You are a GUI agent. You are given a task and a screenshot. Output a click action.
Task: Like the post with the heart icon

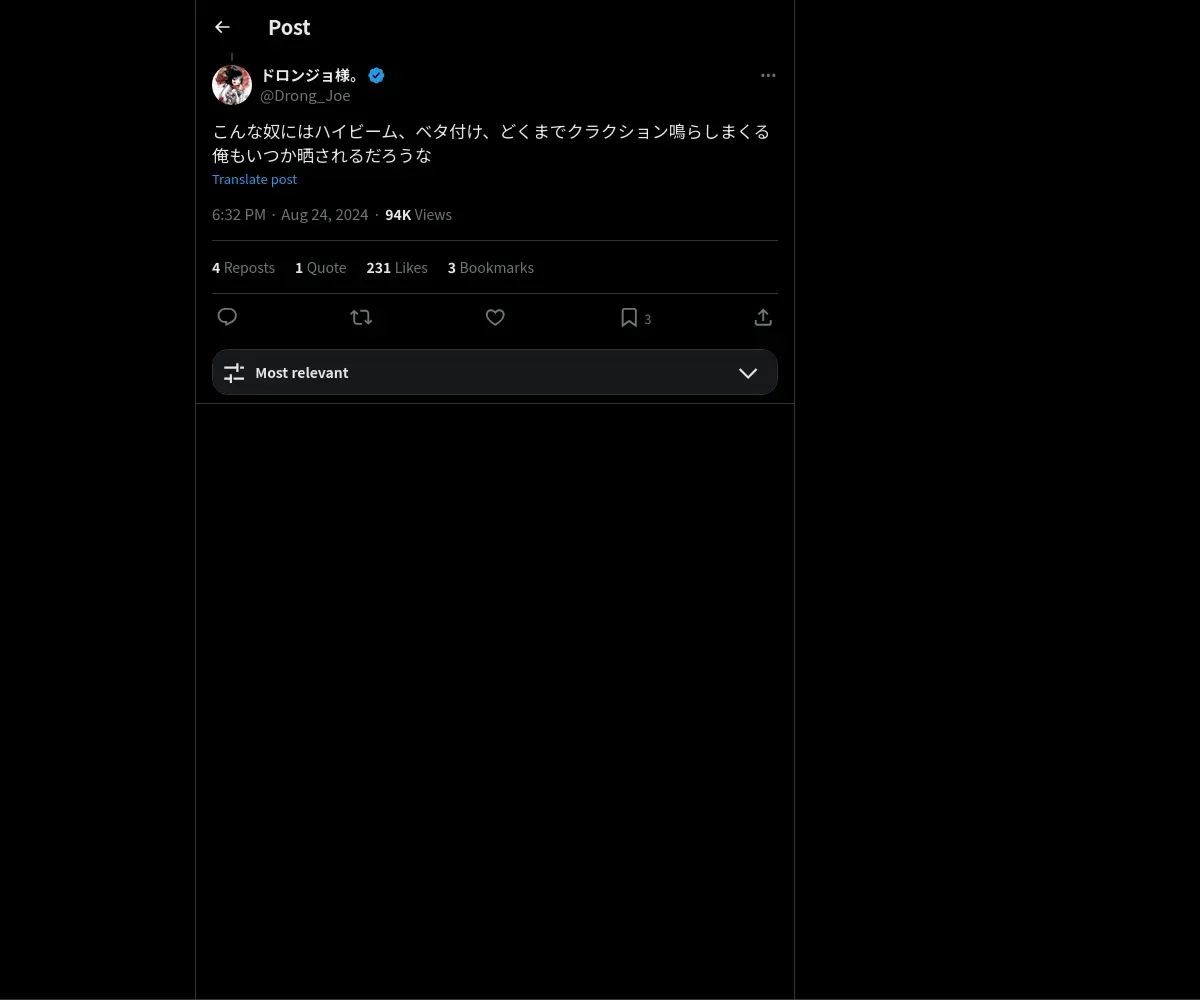pyautogui.click(x=495, y=317)
